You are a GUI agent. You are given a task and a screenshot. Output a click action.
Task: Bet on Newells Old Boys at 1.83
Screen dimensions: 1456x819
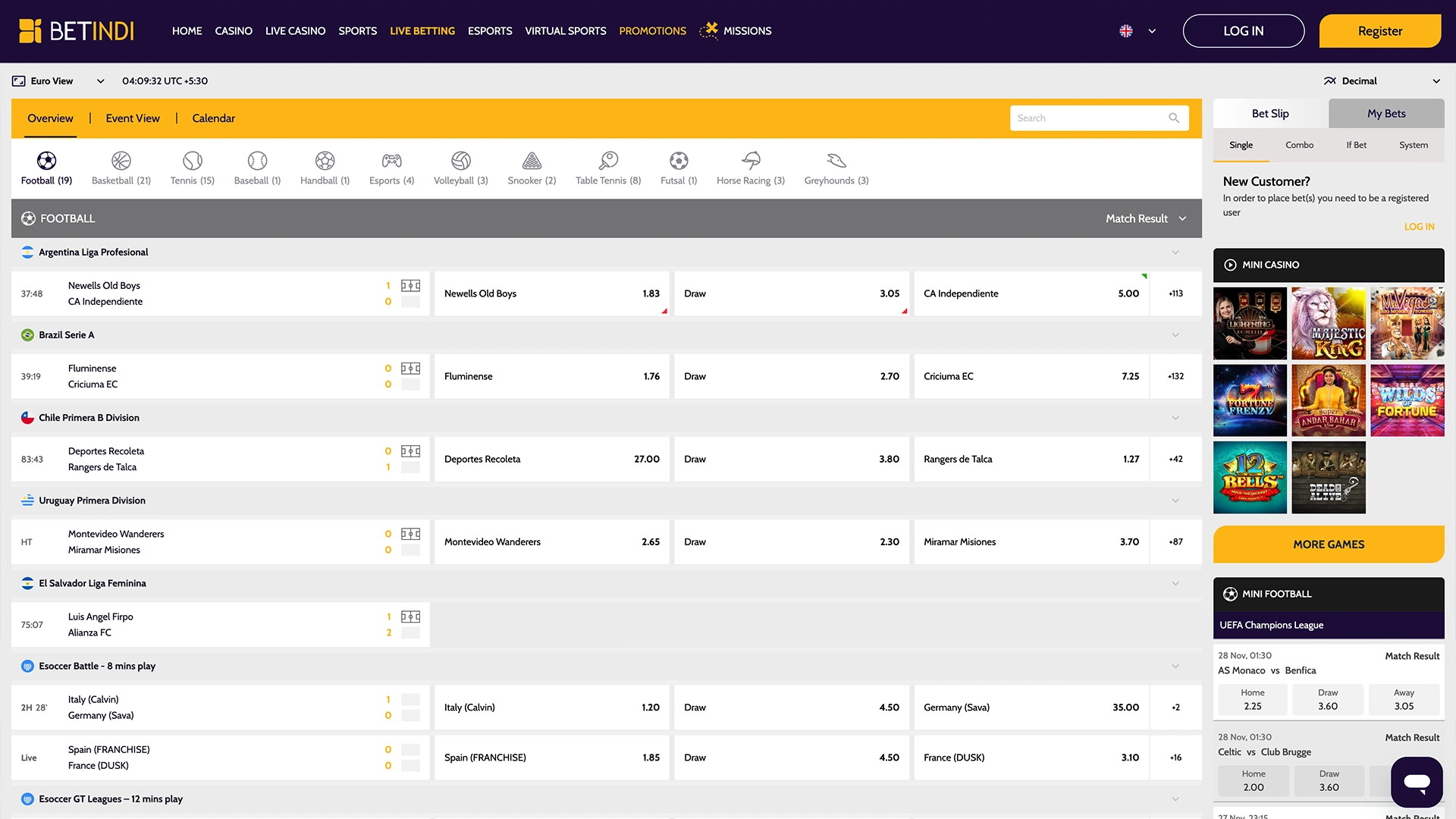point(552,293)
